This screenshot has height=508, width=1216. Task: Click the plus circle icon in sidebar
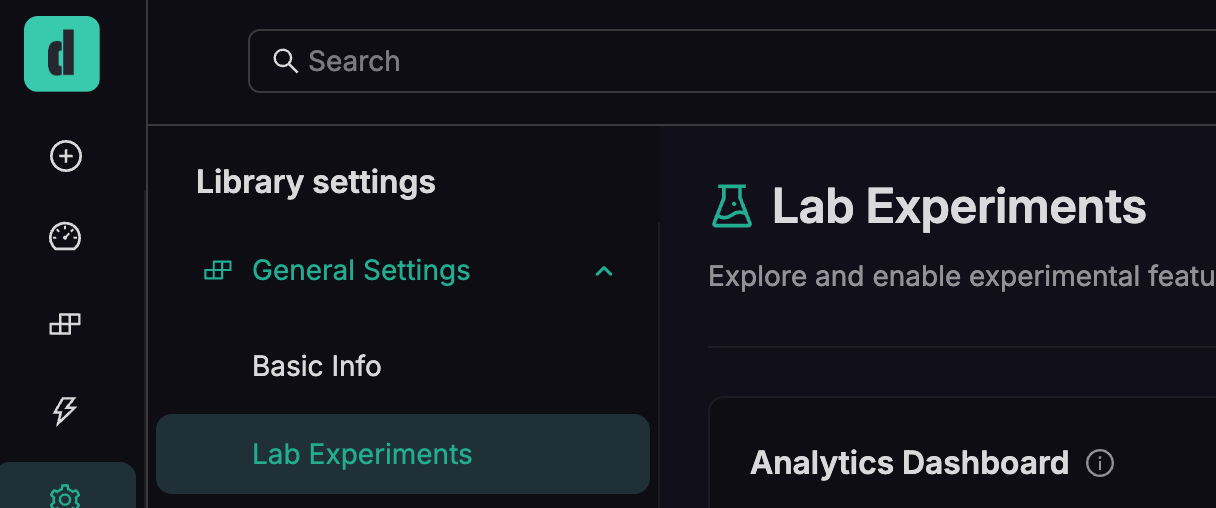pyautogui.click(x=66, y=156)
